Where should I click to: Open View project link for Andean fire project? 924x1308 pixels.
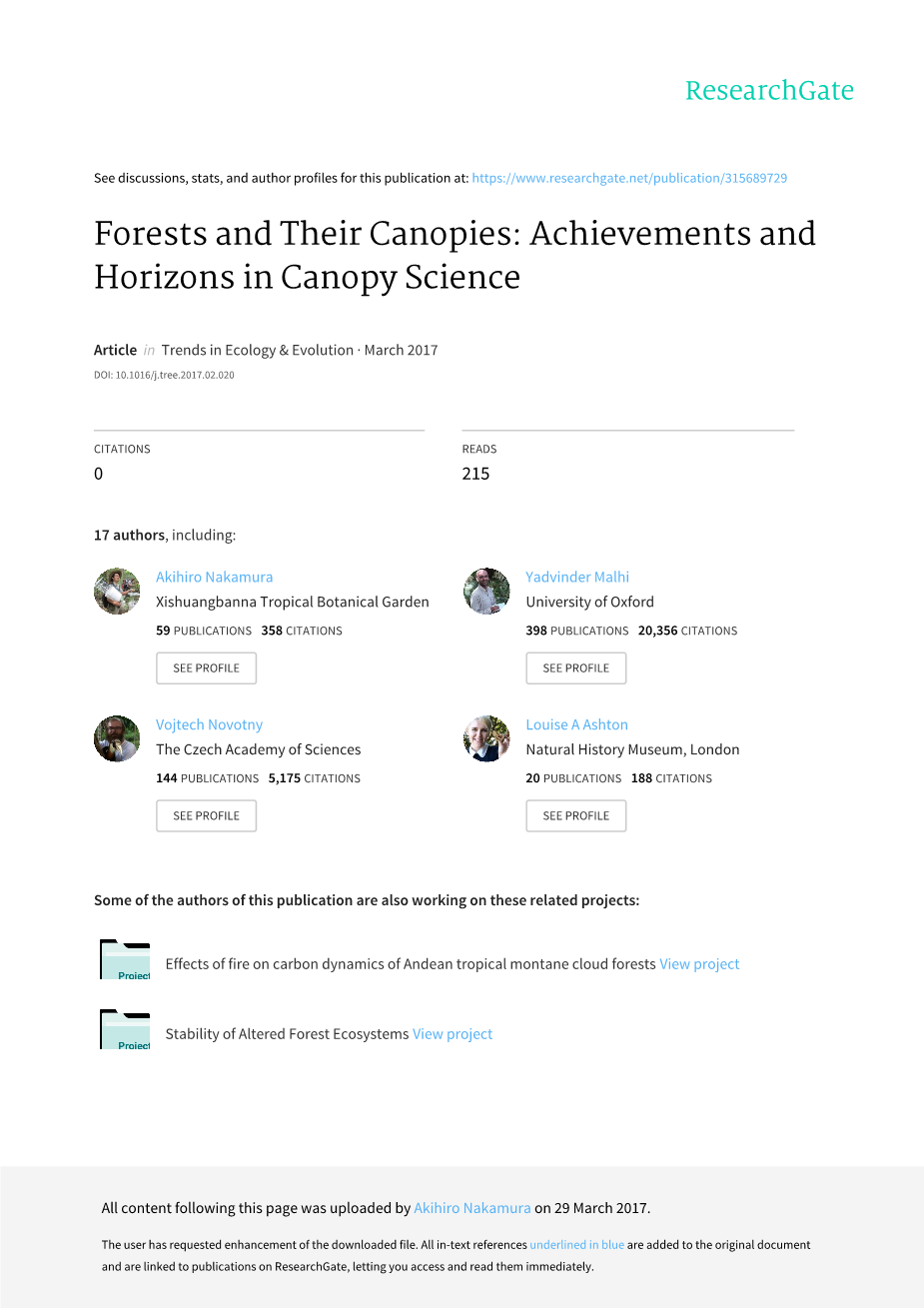(x=699, y=964)
